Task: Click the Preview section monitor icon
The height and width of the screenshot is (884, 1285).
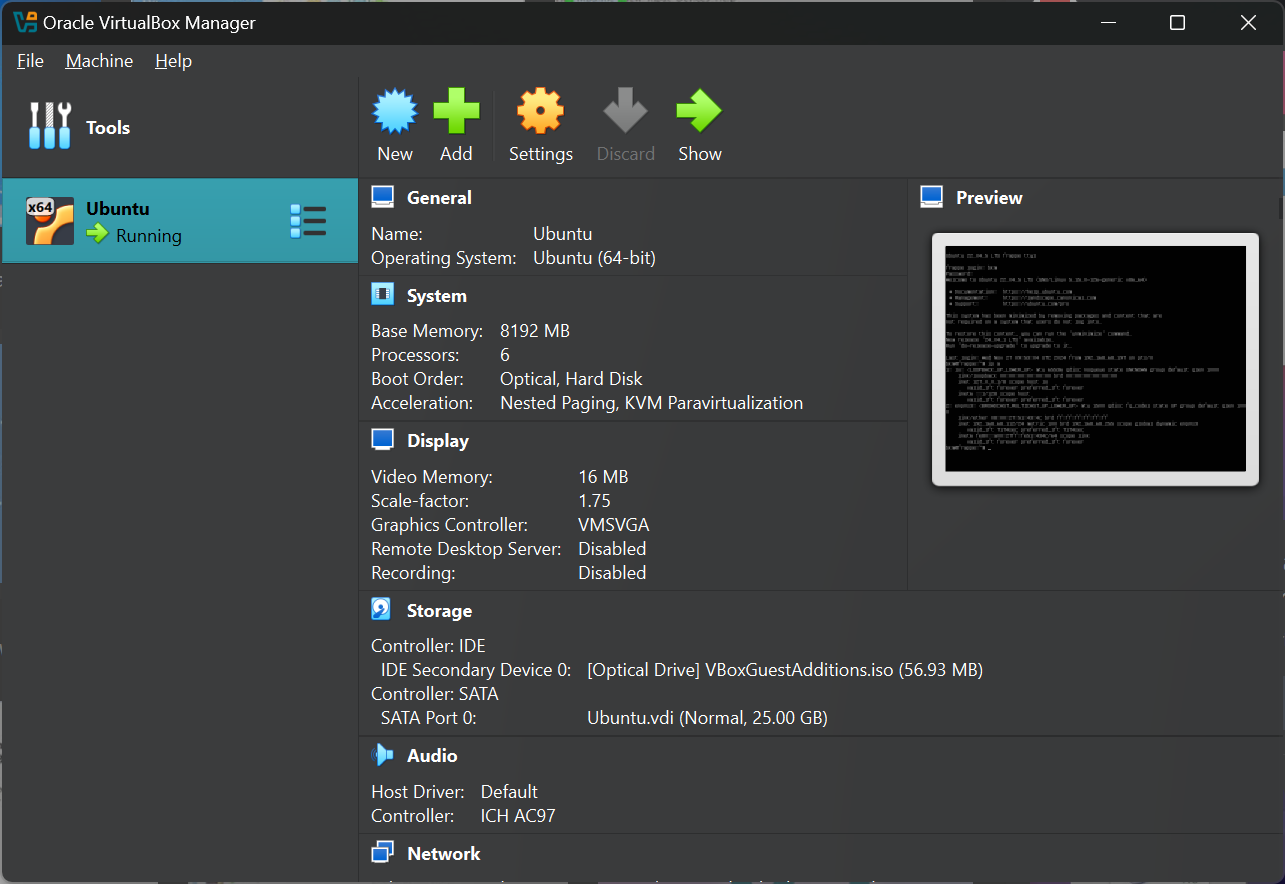Action: [x=932, y=197]
